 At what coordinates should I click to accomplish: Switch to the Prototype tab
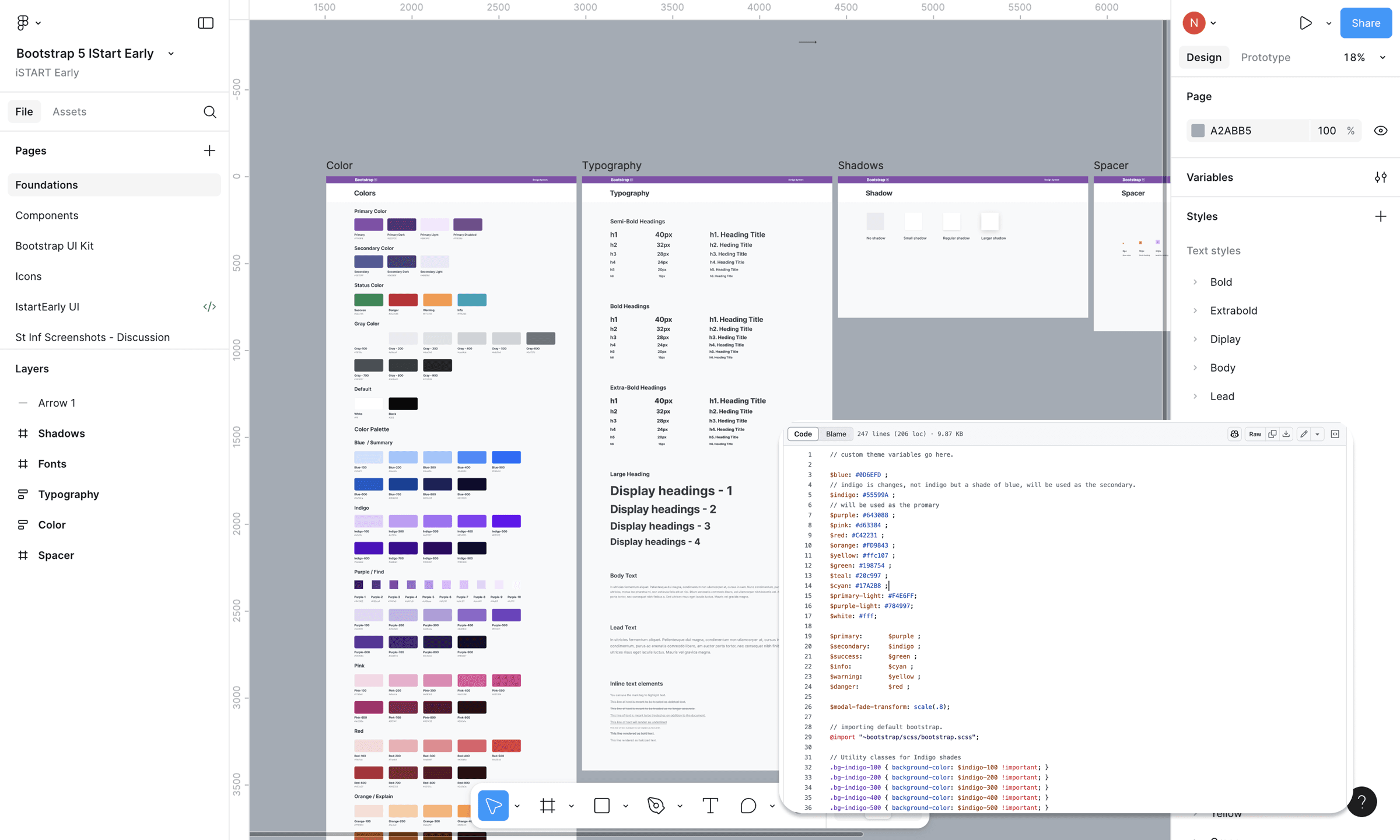tap(1265, 57)
